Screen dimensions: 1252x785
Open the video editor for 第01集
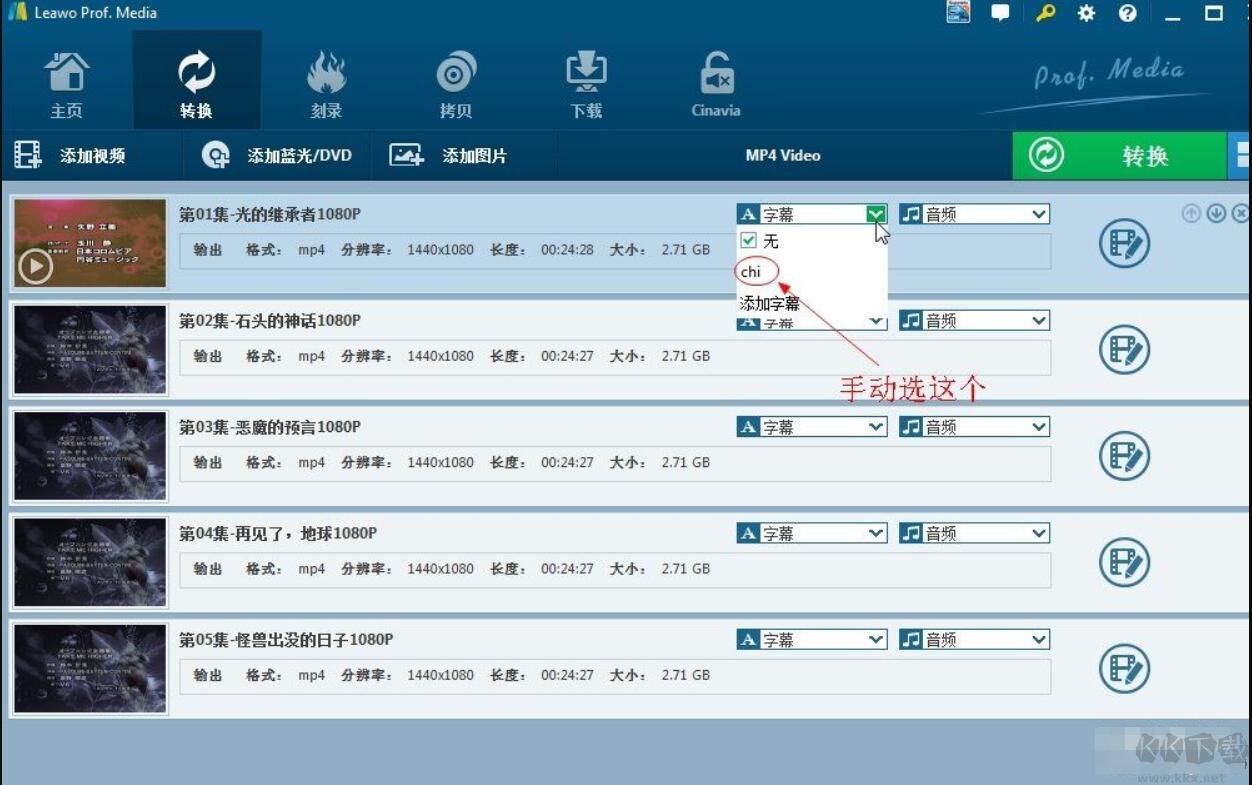click(1123, 243)
